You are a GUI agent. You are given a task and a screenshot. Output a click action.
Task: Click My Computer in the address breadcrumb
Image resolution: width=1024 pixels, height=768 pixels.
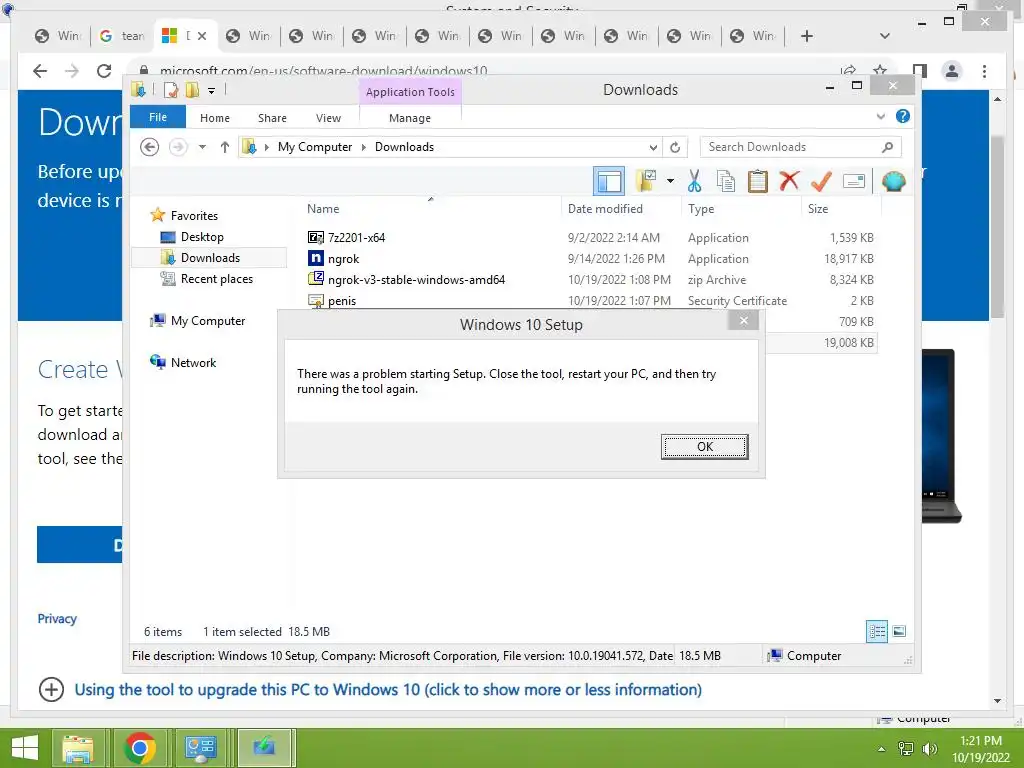pyautogui.click(x=315, y=147)
